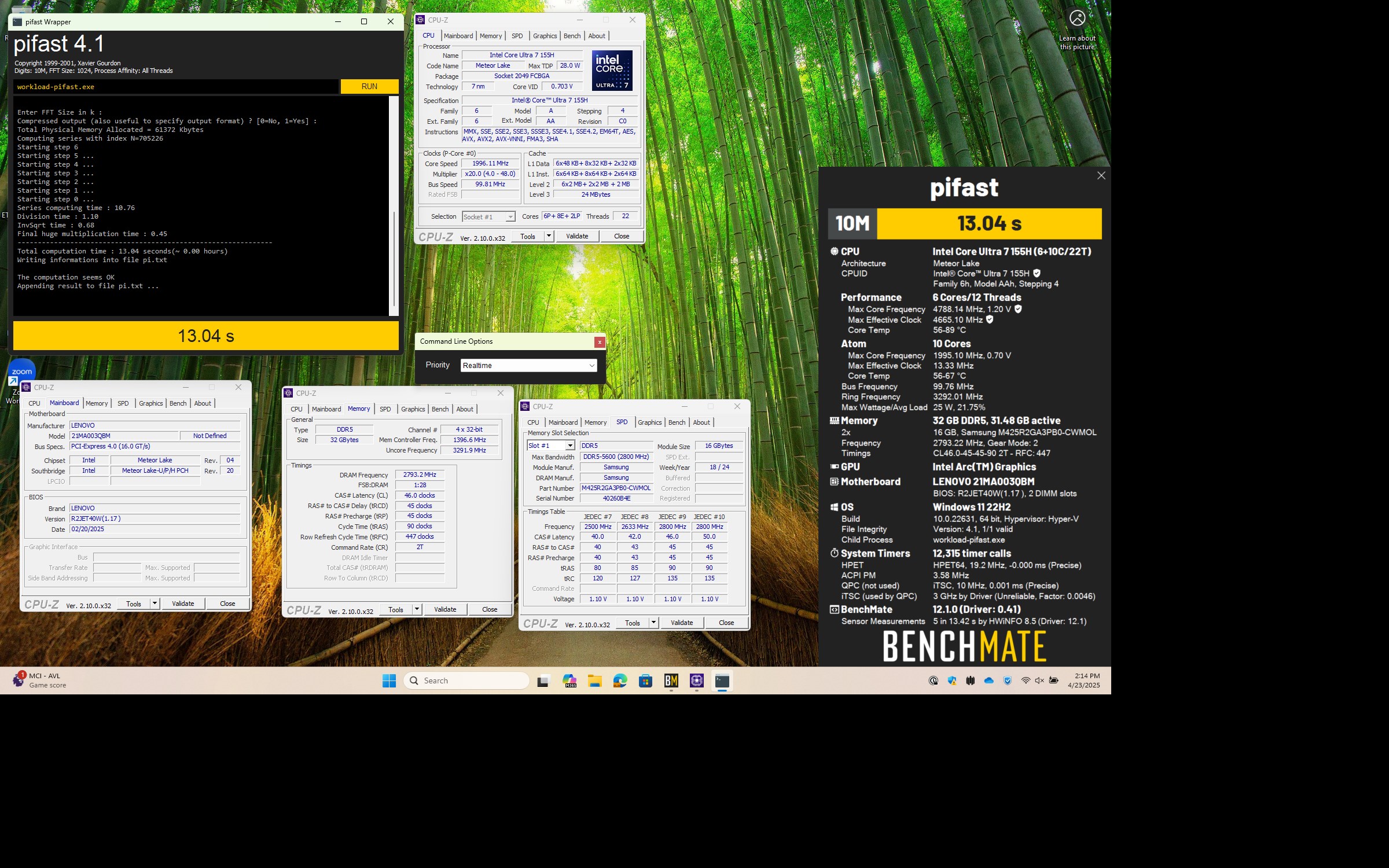Click the BenchMate icon in result panel

coord(834,609)
